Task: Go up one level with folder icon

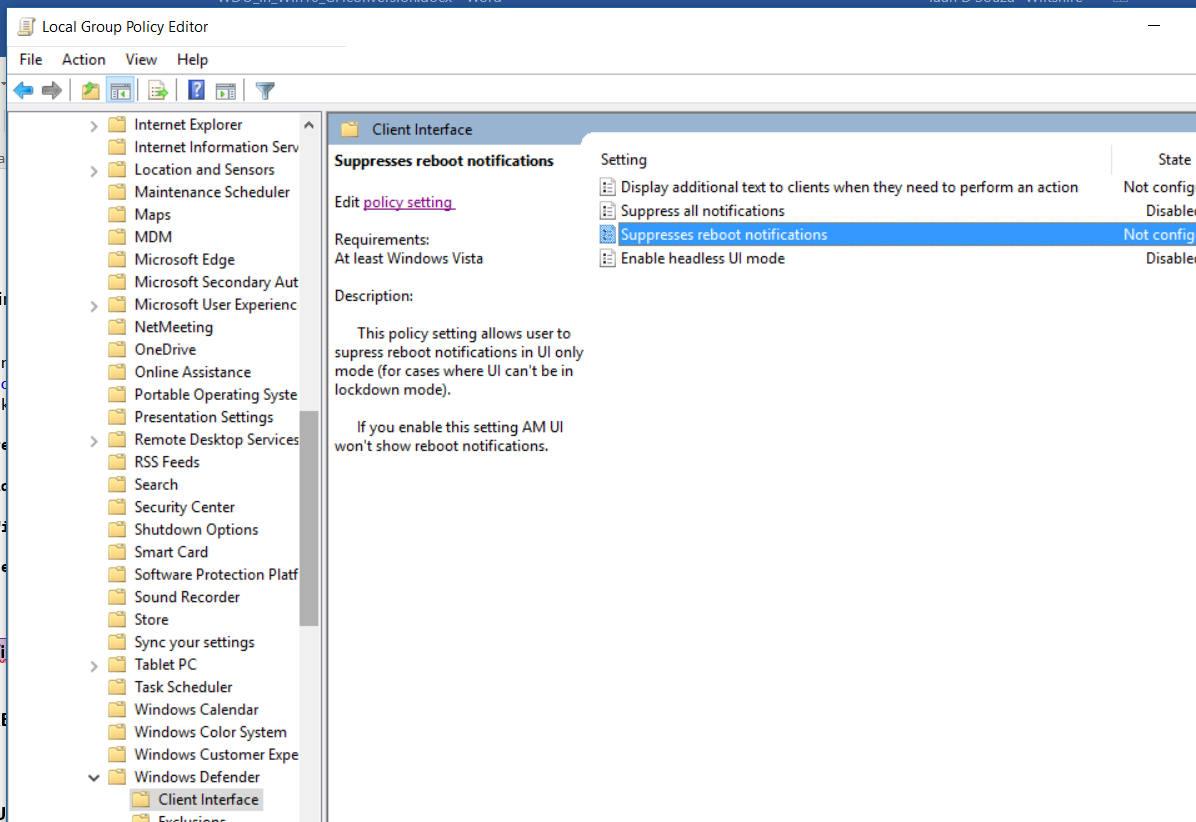Action: pos(91,91)
